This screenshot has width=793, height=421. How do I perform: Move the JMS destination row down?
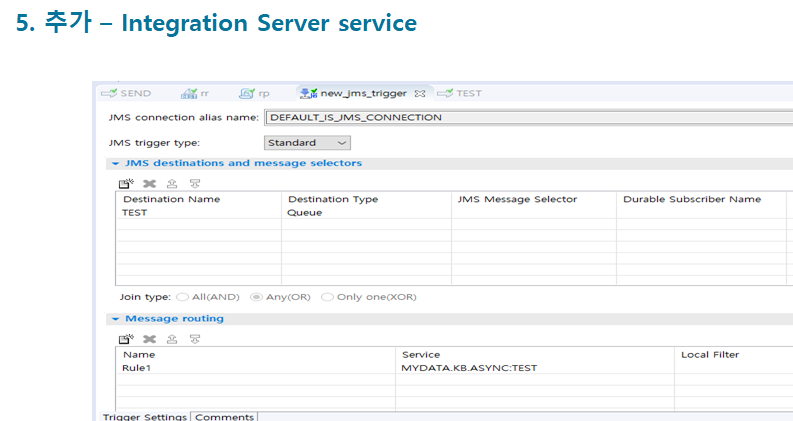(x=195, y=184)
